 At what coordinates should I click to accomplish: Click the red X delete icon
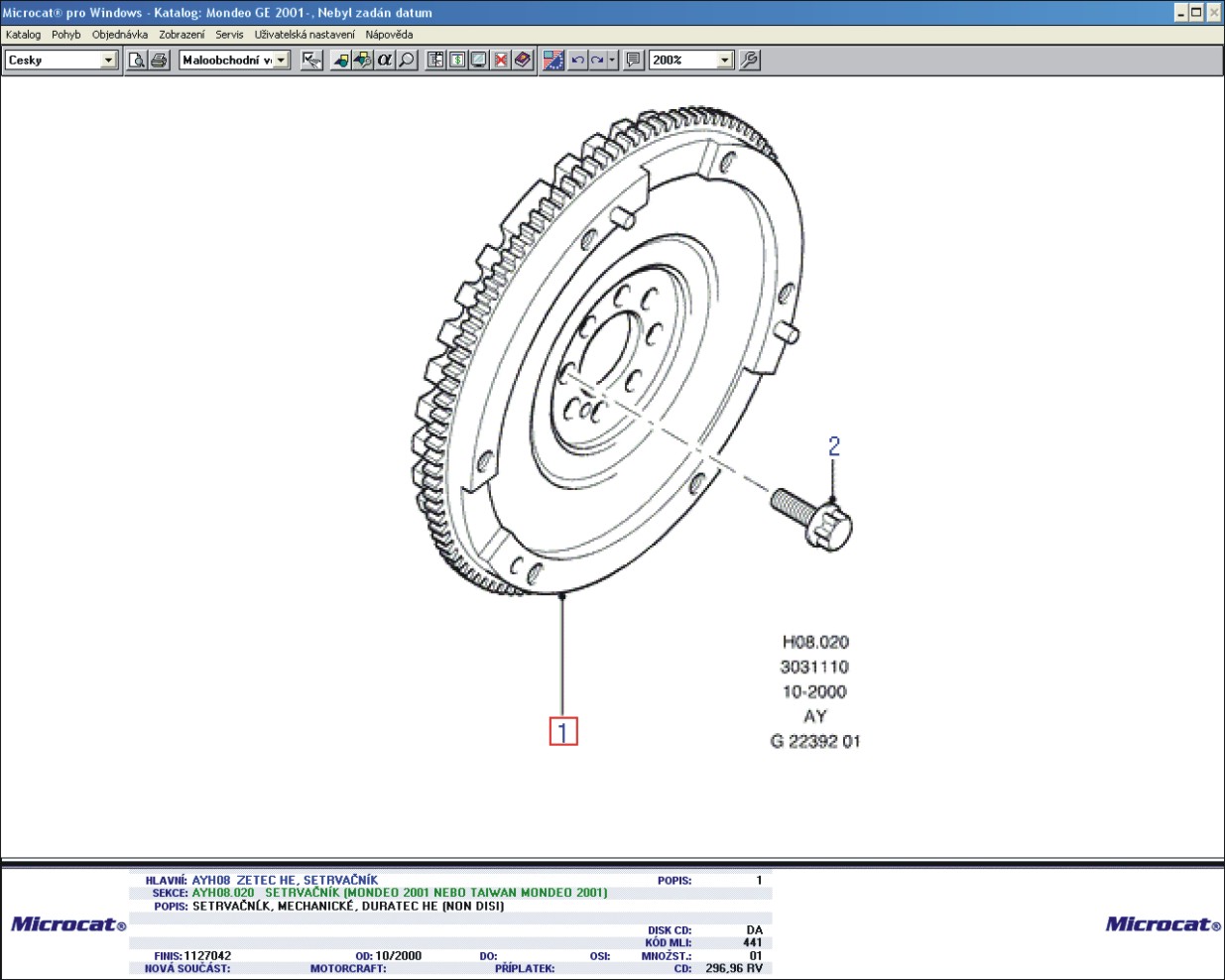click(x=501, y=61)
